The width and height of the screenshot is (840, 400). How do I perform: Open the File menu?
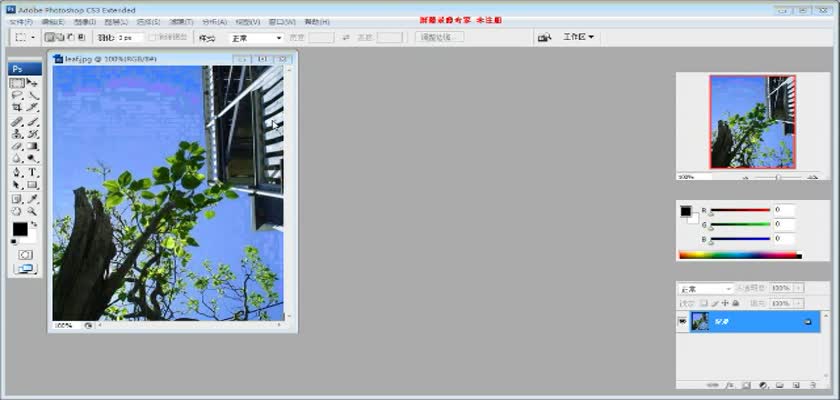click(21, 21)
